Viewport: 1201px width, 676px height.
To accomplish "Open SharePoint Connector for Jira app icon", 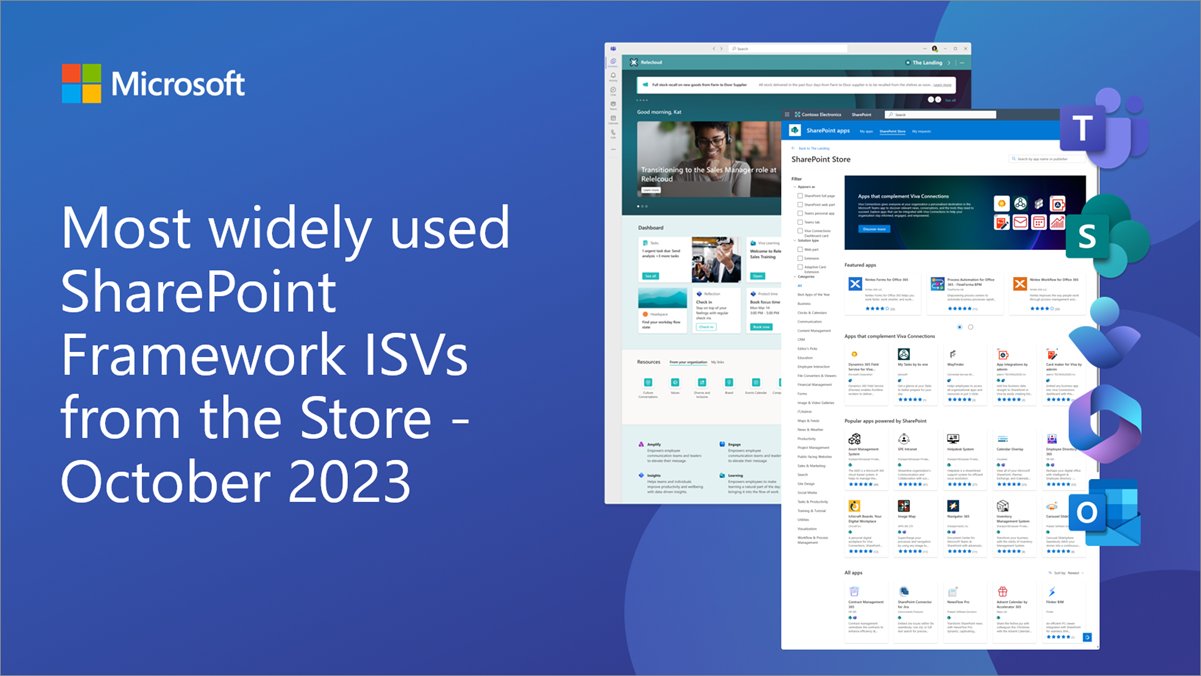I will pyautogui.click(x=903, y=592).
